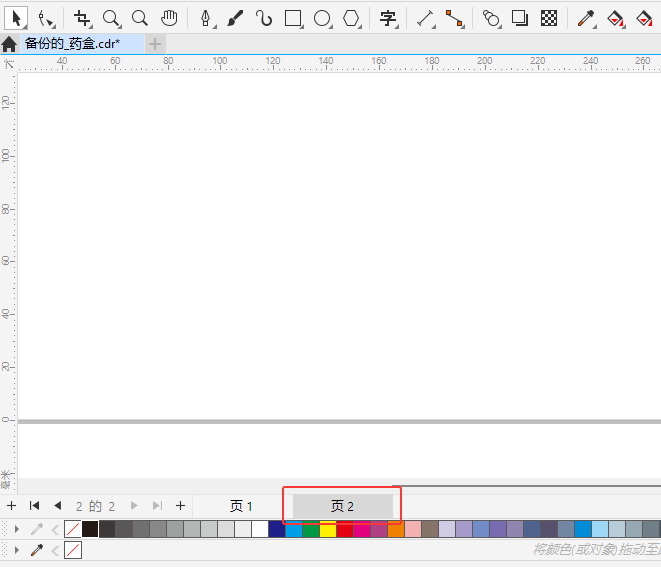Apply the cyan color swatch
The width and height of the screenshot is (661, 567).
pyautogui.click(x=294, y=529)
